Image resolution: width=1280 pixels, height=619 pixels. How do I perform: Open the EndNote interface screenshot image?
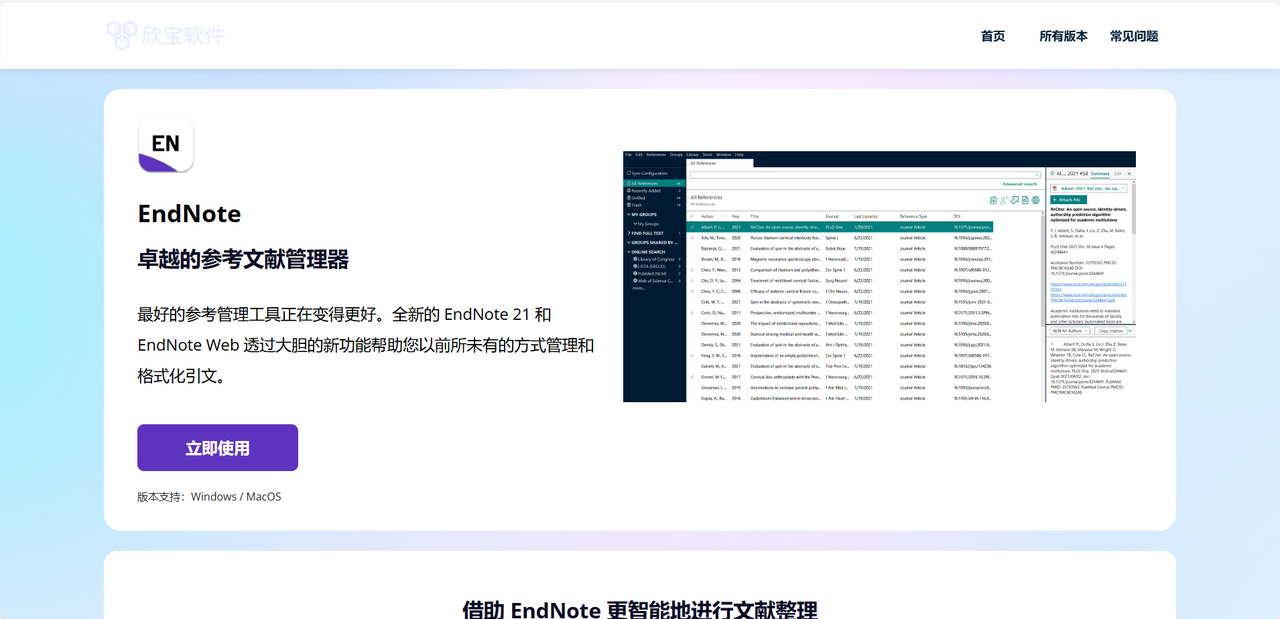(879, 277)
